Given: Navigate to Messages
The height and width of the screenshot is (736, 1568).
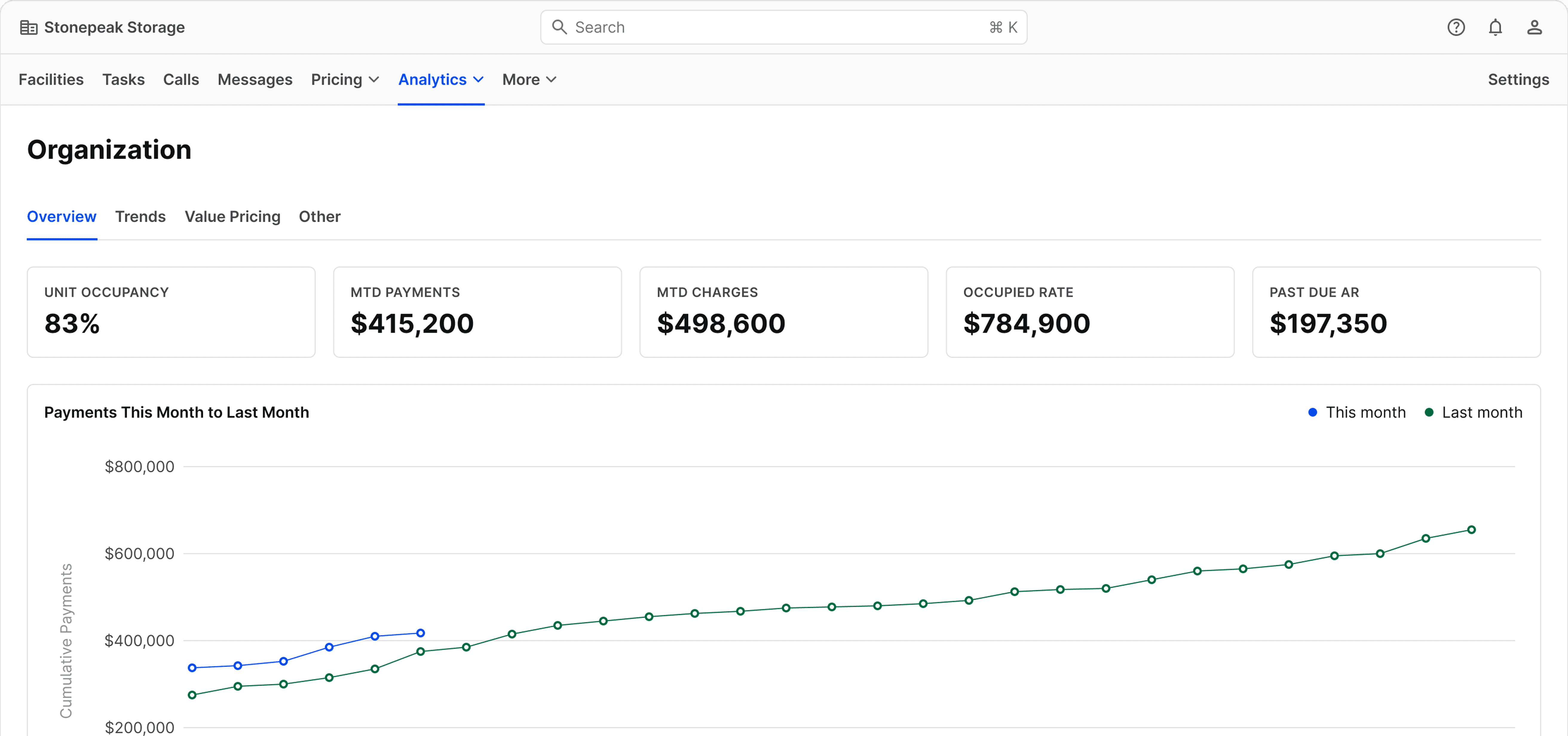Looking at the screenshot, I should point(255,80).
